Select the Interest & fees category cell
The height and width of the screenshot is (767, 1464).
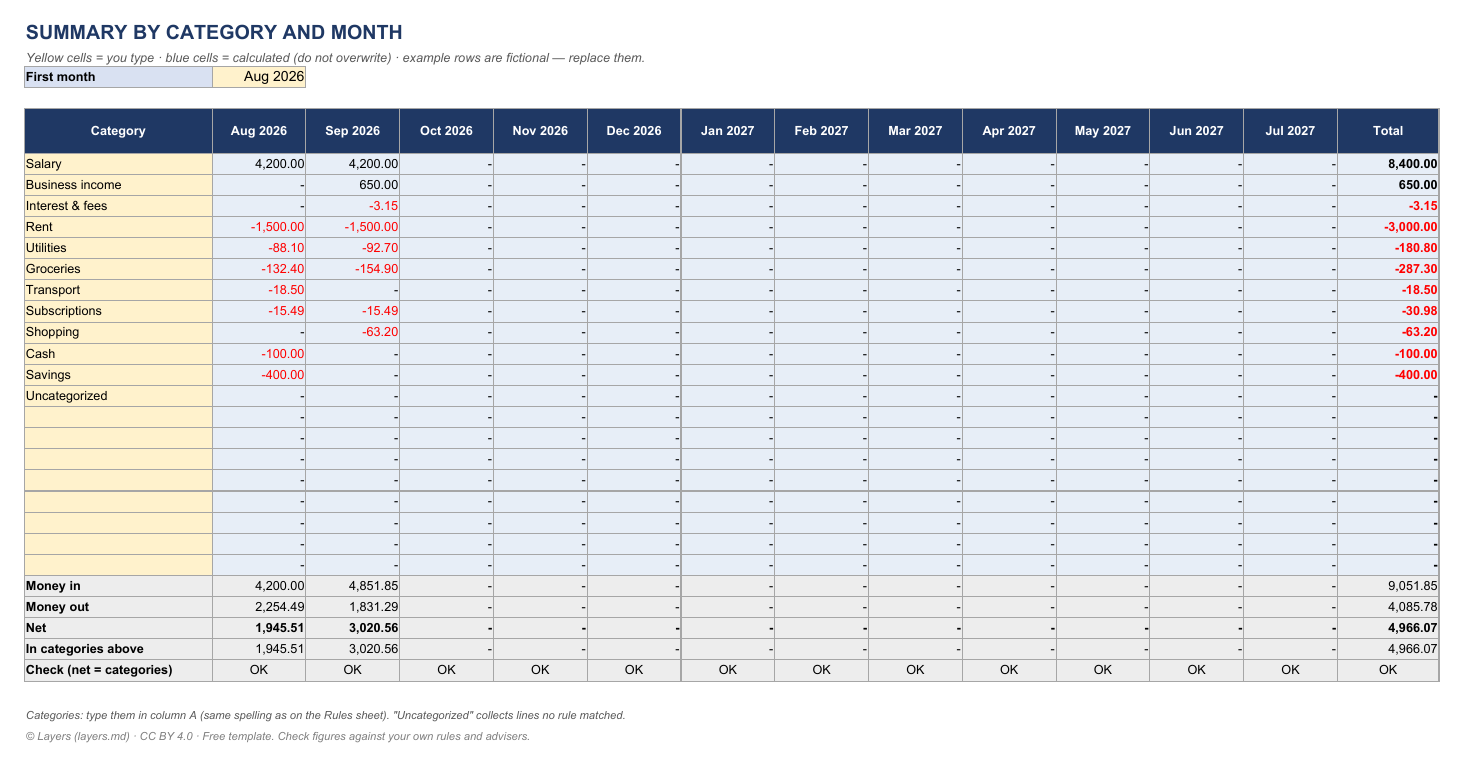click(119, 206)
